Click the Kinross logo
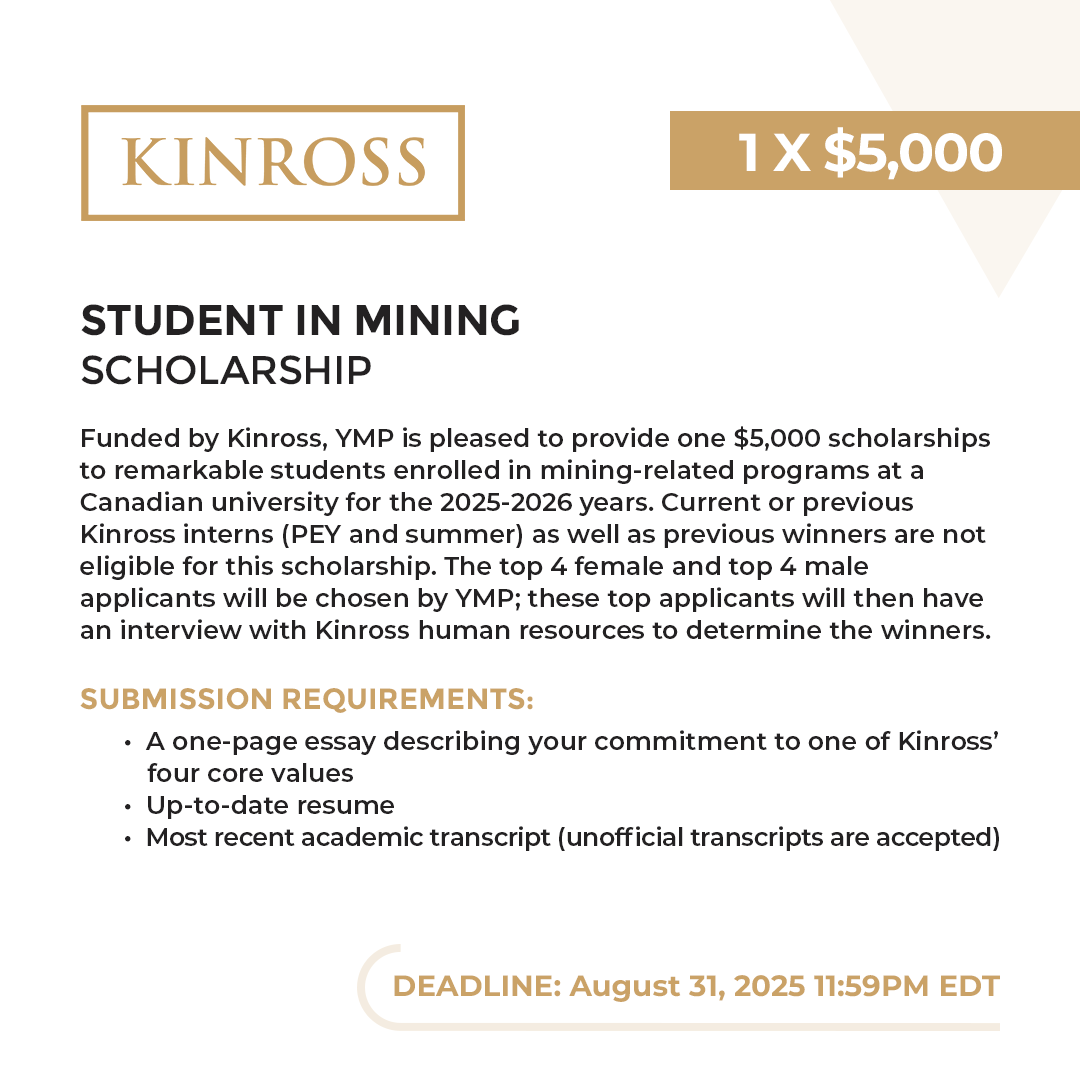 [x=272, y=163]
